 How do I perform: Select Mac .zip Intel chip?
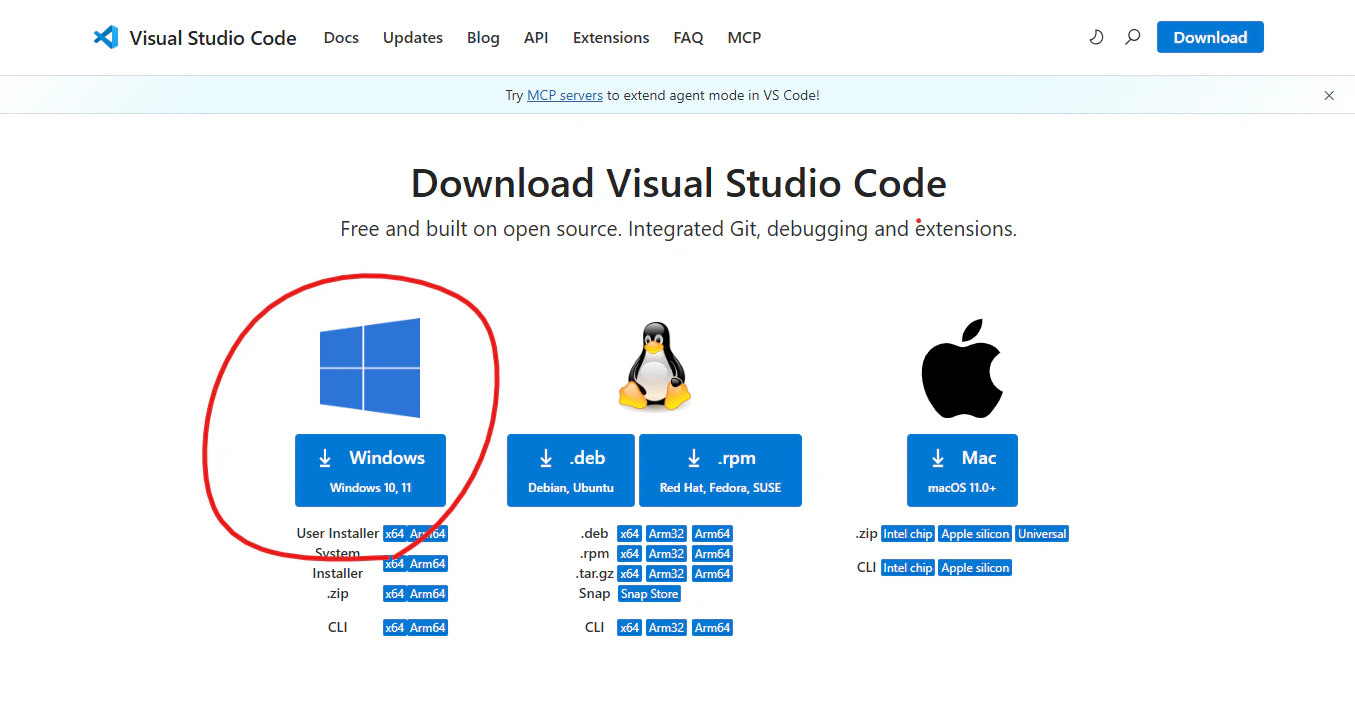coord(908,534)
